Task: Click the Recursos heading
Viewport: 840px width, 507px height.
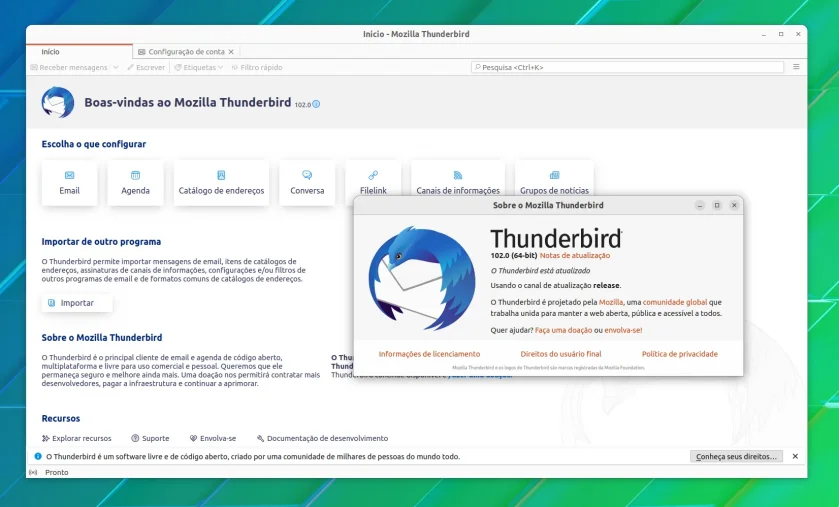Action: pyautogui.click(x=61, y=419)
